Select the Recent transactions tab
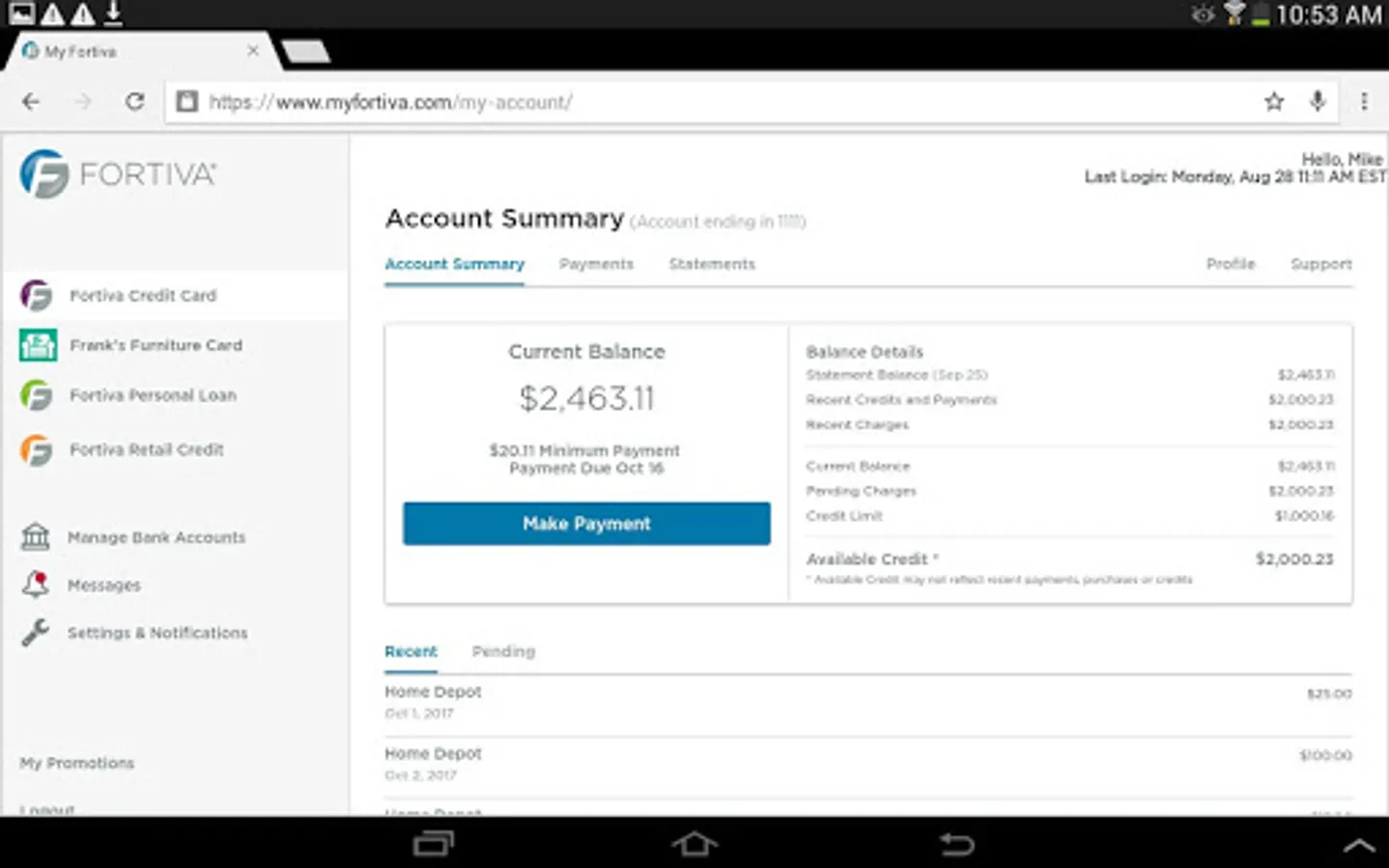Screen dimensions: 1389x868 pyautogui.click(x=411, y=652)
